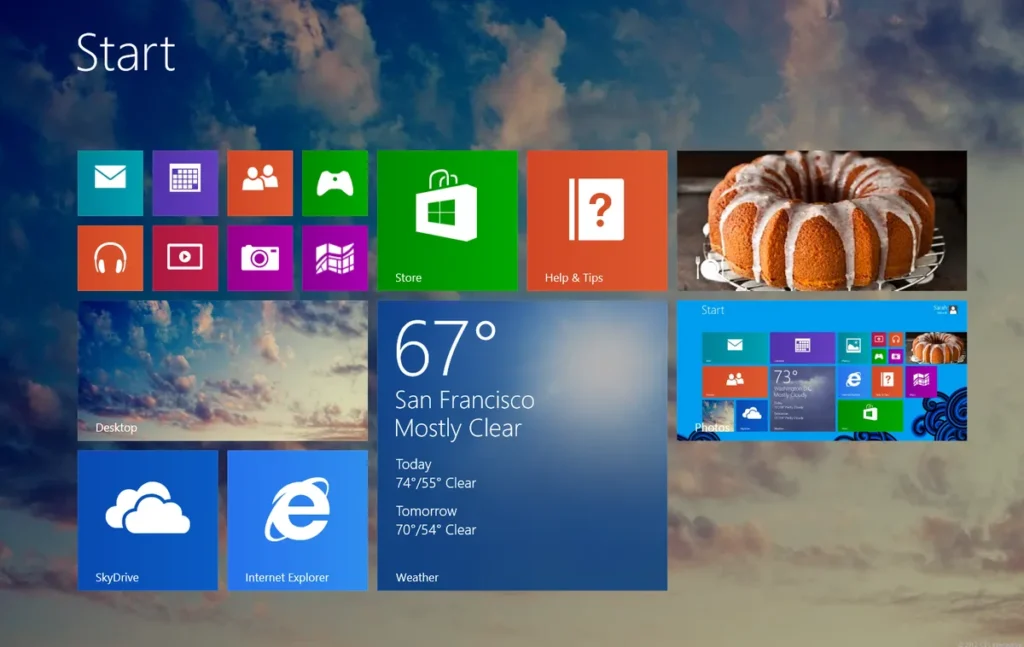Click the 67° temperature reading
The width and height of the screenshot is (1024, 647).
(x=445, y=349)
